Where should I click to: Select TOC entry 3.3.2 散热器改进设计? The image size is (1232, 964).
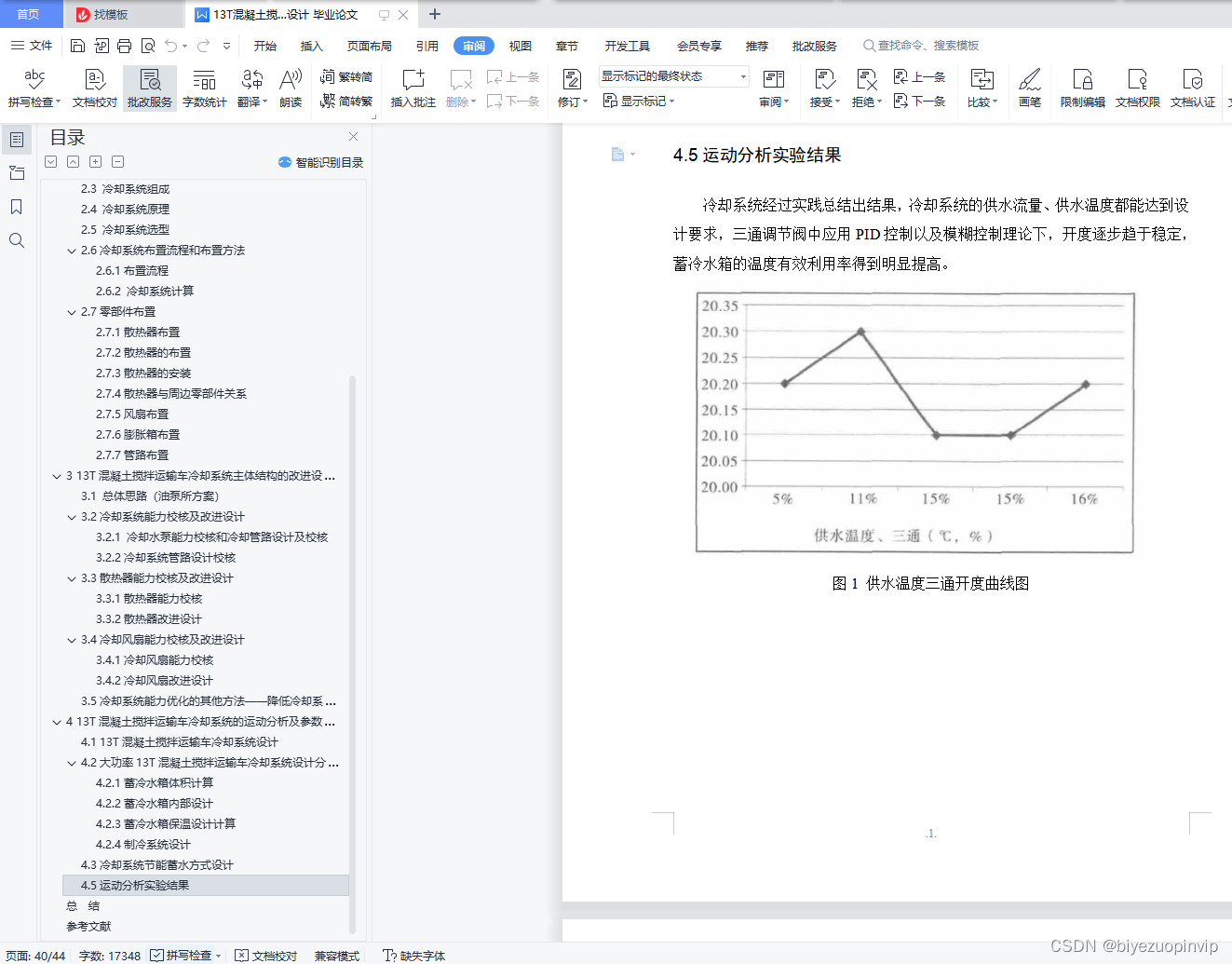(x=149, y=619)
